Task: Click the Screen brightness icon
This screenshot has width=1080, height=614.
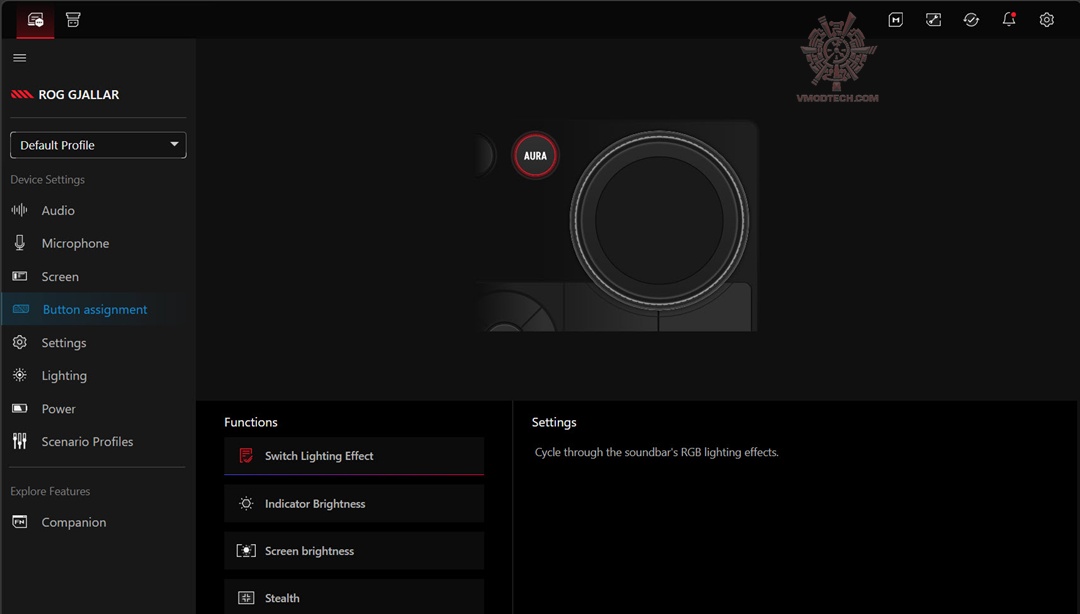Action: point(246,551)
